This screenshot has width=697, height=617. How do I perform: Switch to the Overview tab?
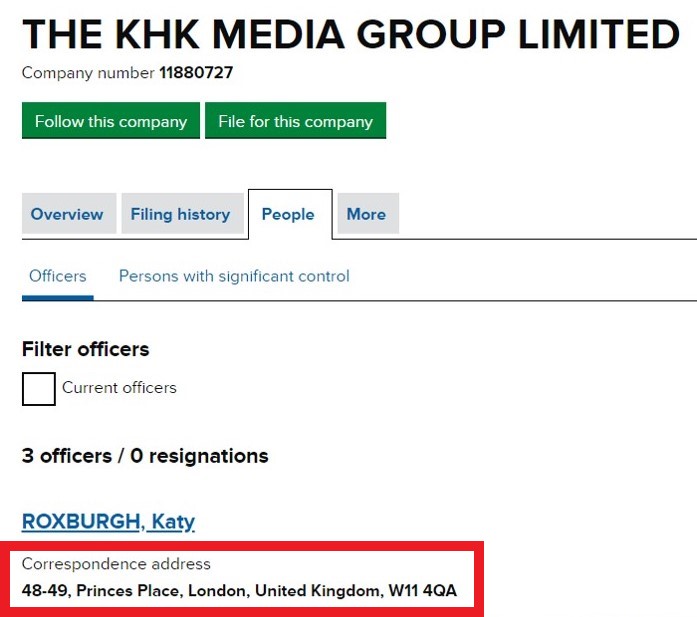coord(67,214)
